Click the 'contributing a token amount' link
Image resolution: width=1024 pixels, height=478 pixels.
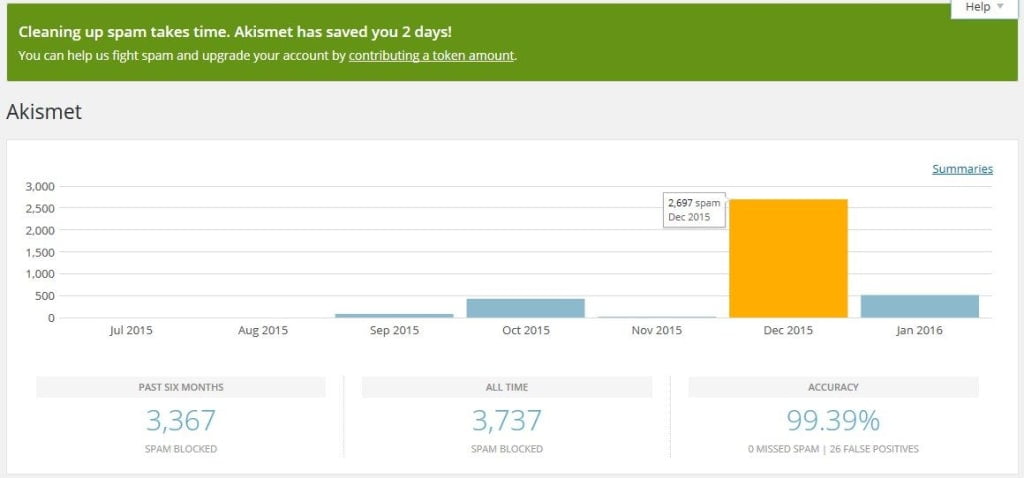pos(431,56)
